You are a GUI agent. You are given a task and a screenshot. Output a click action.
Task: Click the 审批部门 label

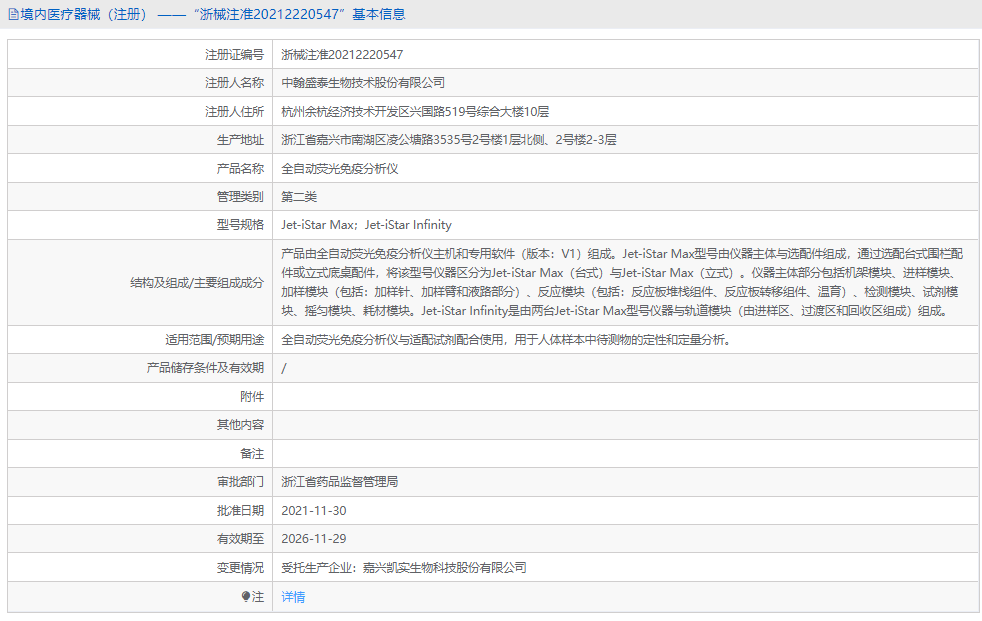(x=240, y=481)
